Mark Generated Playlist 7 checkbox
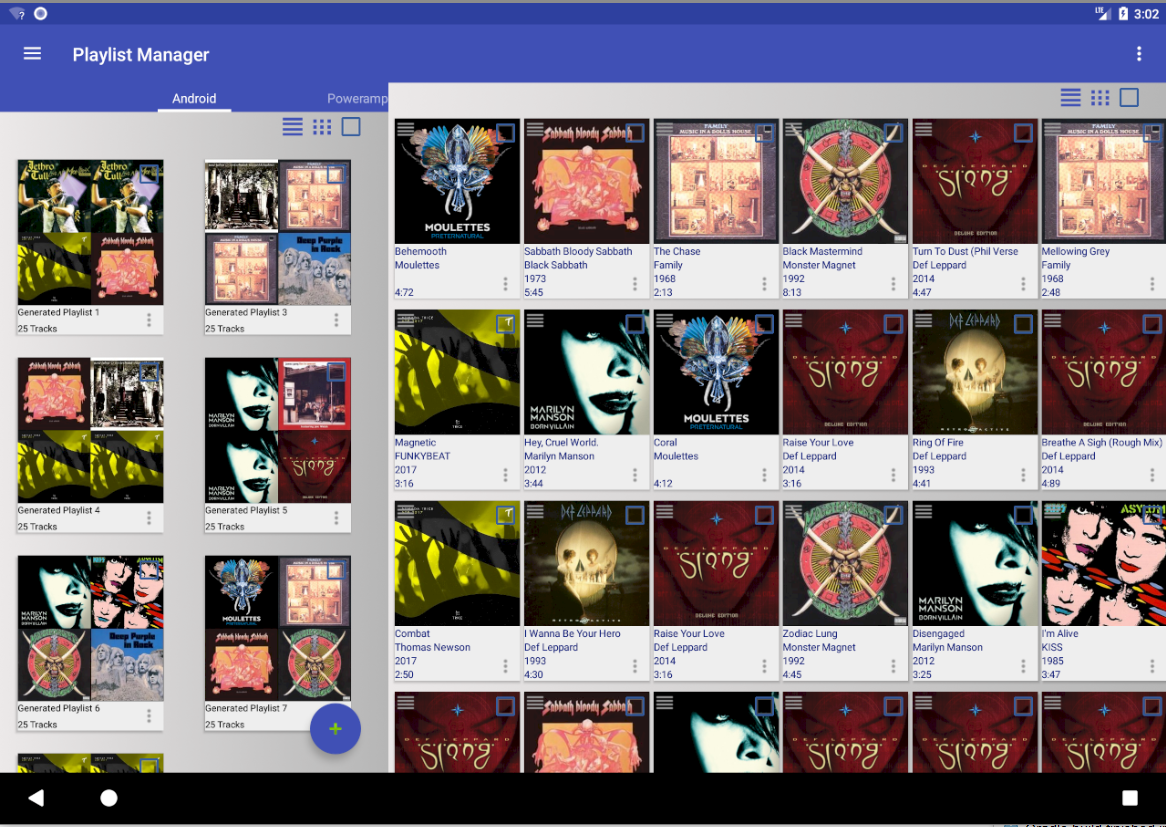 point(336,570)
